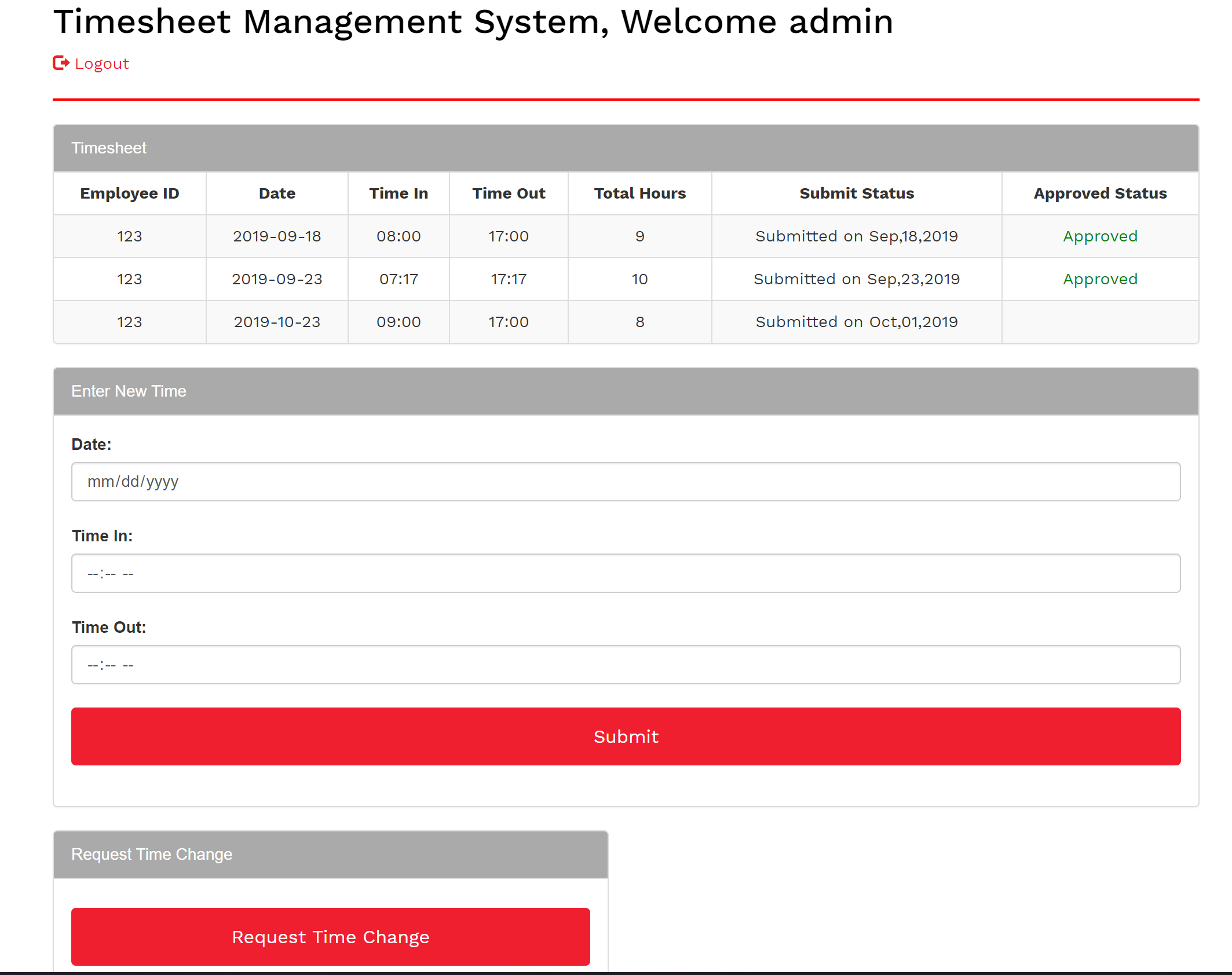This screenshot has height=975, width=1232.
Task: Click the Submit Status column header
Action: click(856, 193)
